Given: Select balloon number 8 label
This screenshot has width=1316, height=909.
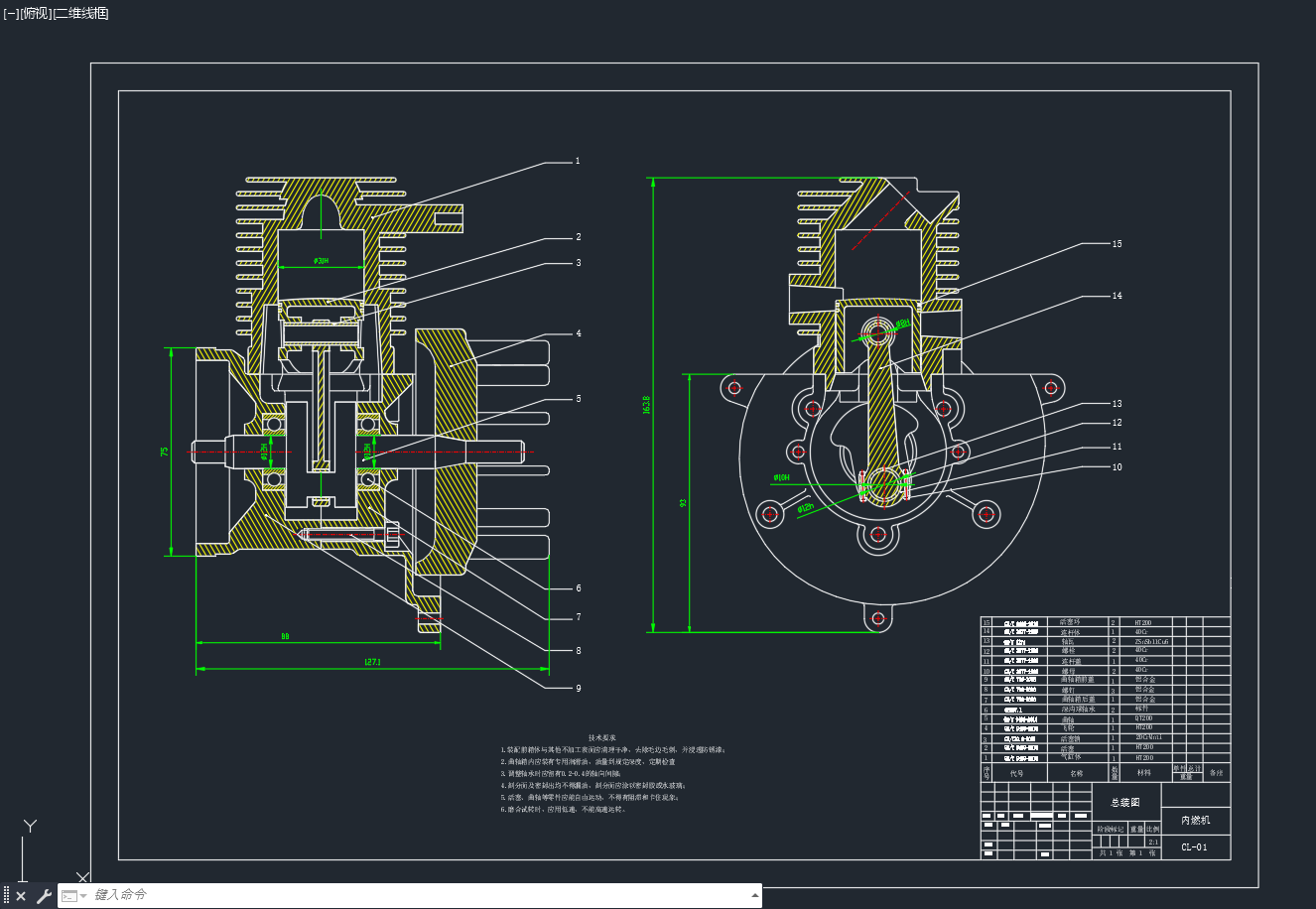Looking at the screenshot, I should pos(579,651).
